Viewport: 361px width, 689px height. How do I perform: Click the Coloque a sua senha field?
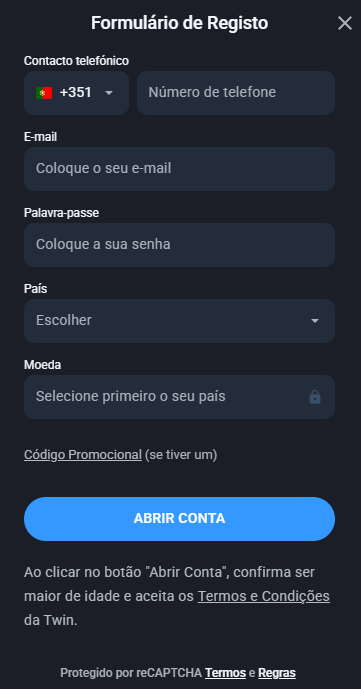tap(179, 245)
